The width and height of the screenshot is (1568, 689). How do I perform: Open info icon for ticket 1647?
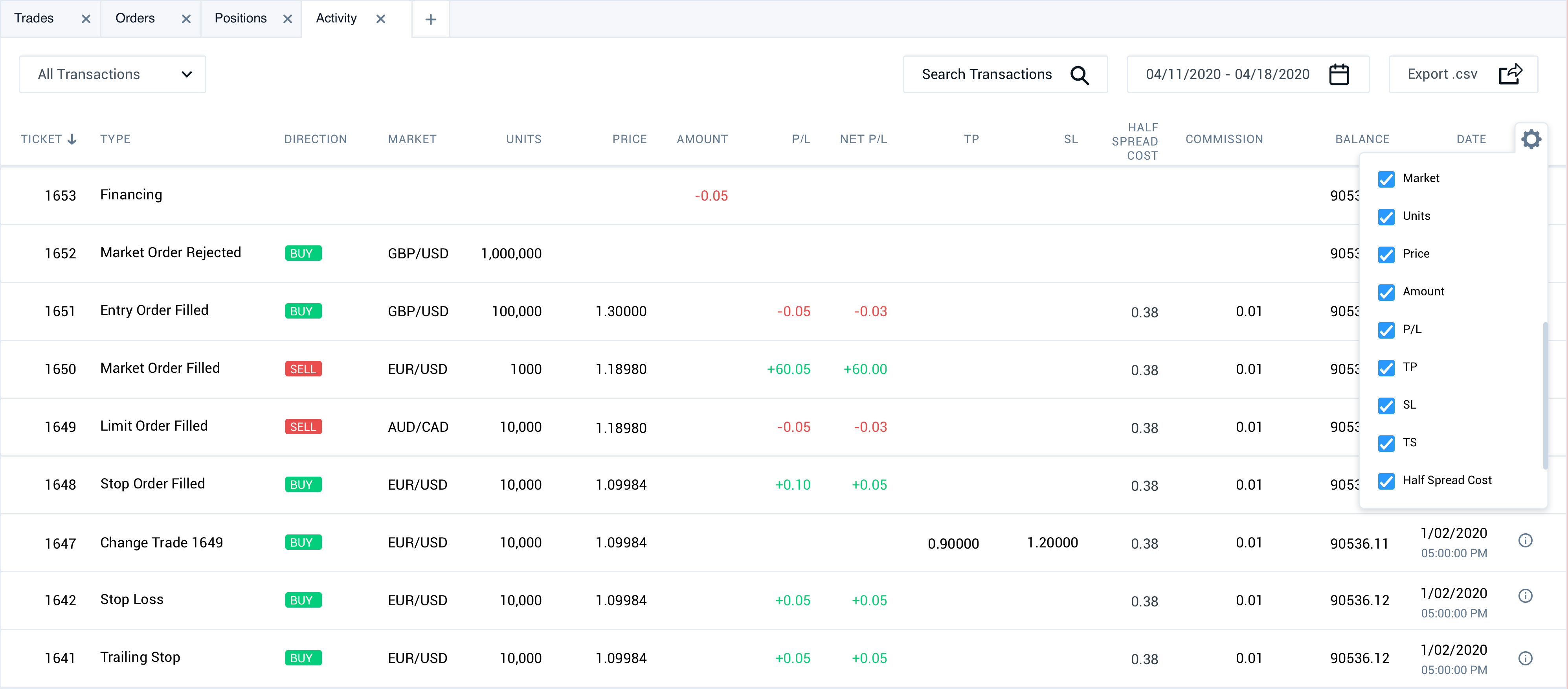[x=1525, y=540]
